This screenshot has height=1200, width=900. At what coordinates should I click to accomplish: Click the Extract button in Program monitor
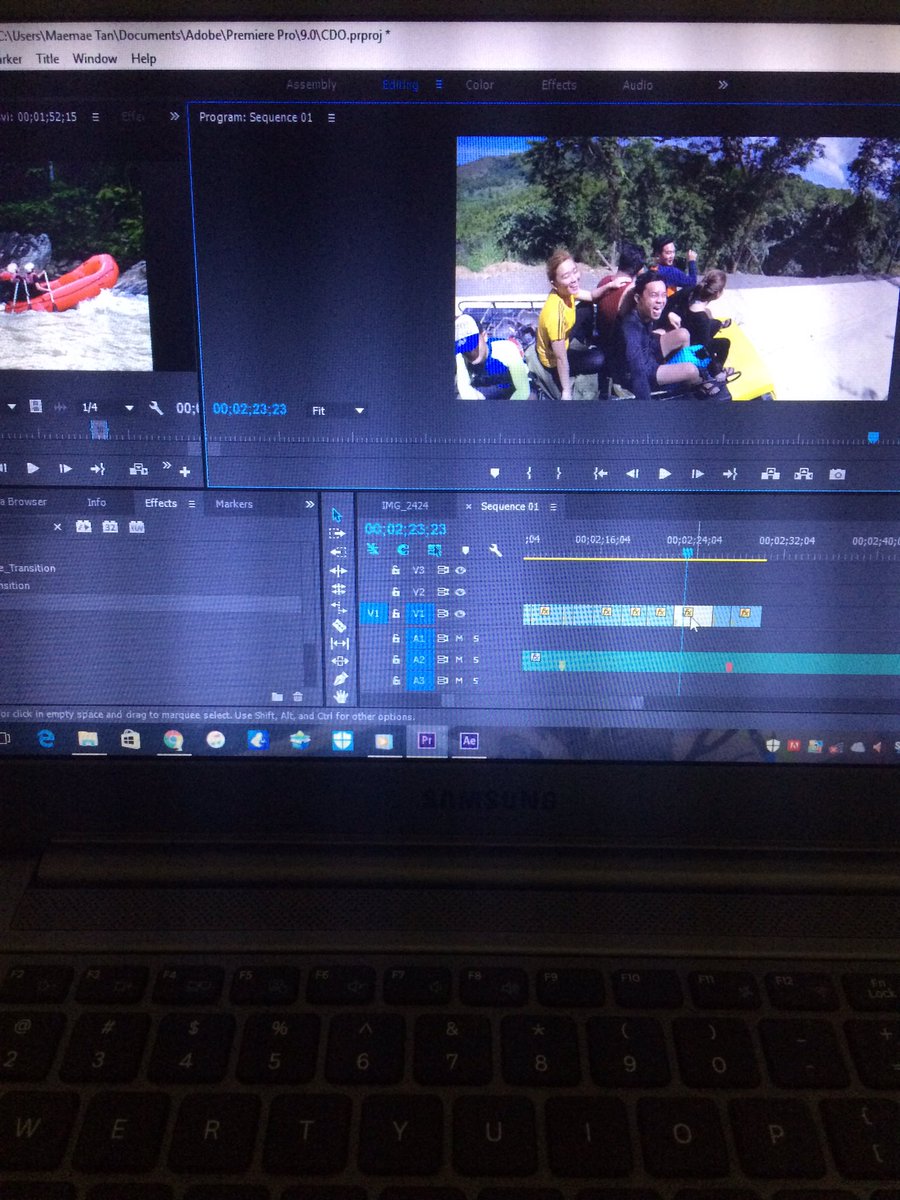(x=803, y=474)
